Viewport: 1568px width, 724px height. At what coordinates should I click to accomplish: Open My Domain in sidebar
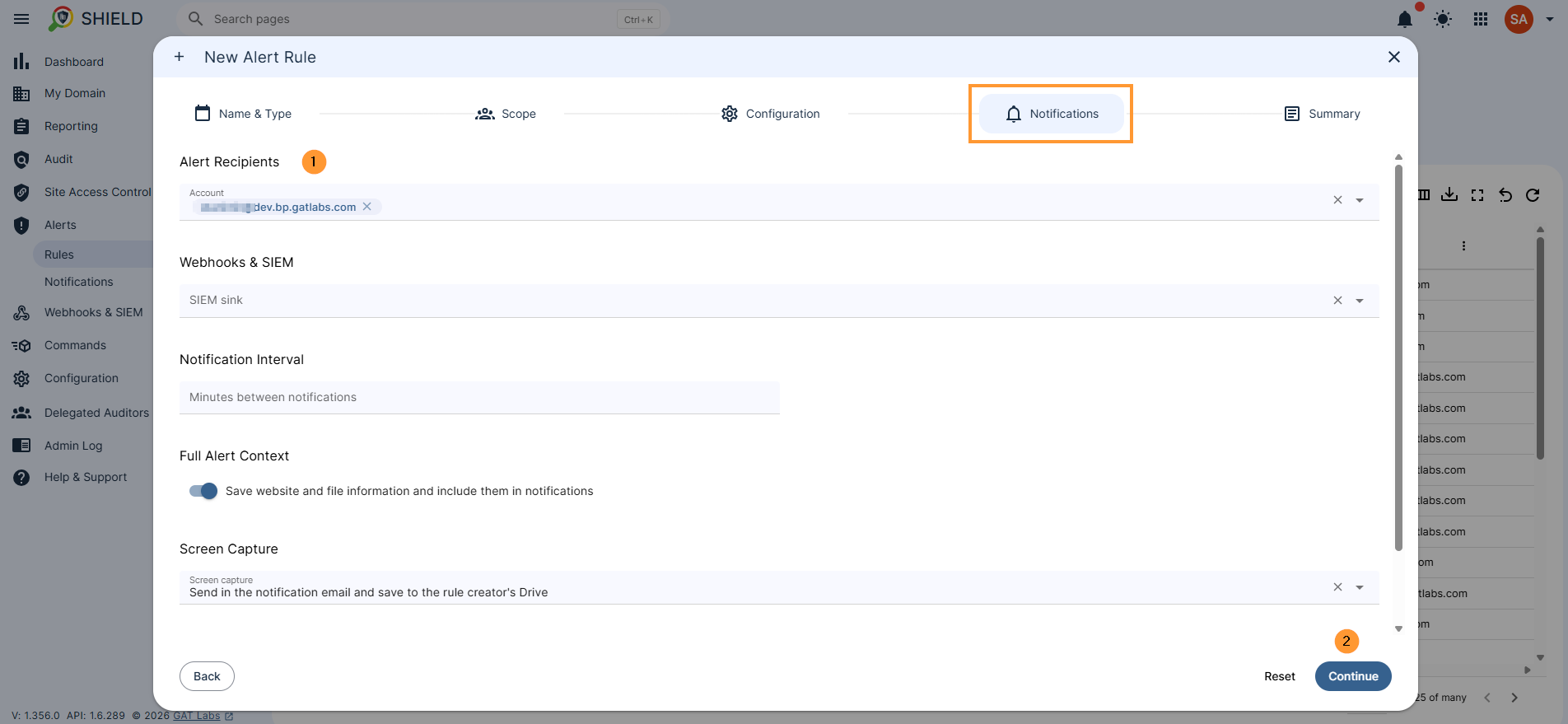click(x=75, y=93)
